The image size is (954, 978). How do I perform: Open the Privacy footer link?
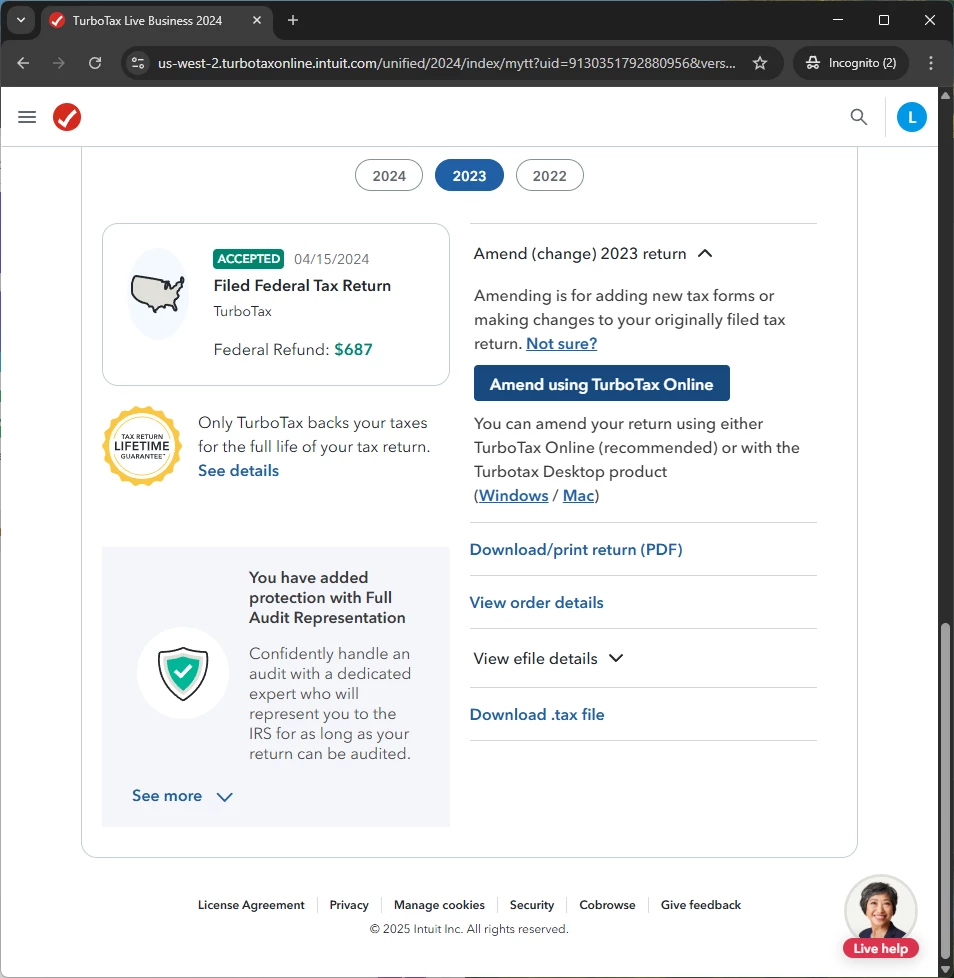pos(349,905)
